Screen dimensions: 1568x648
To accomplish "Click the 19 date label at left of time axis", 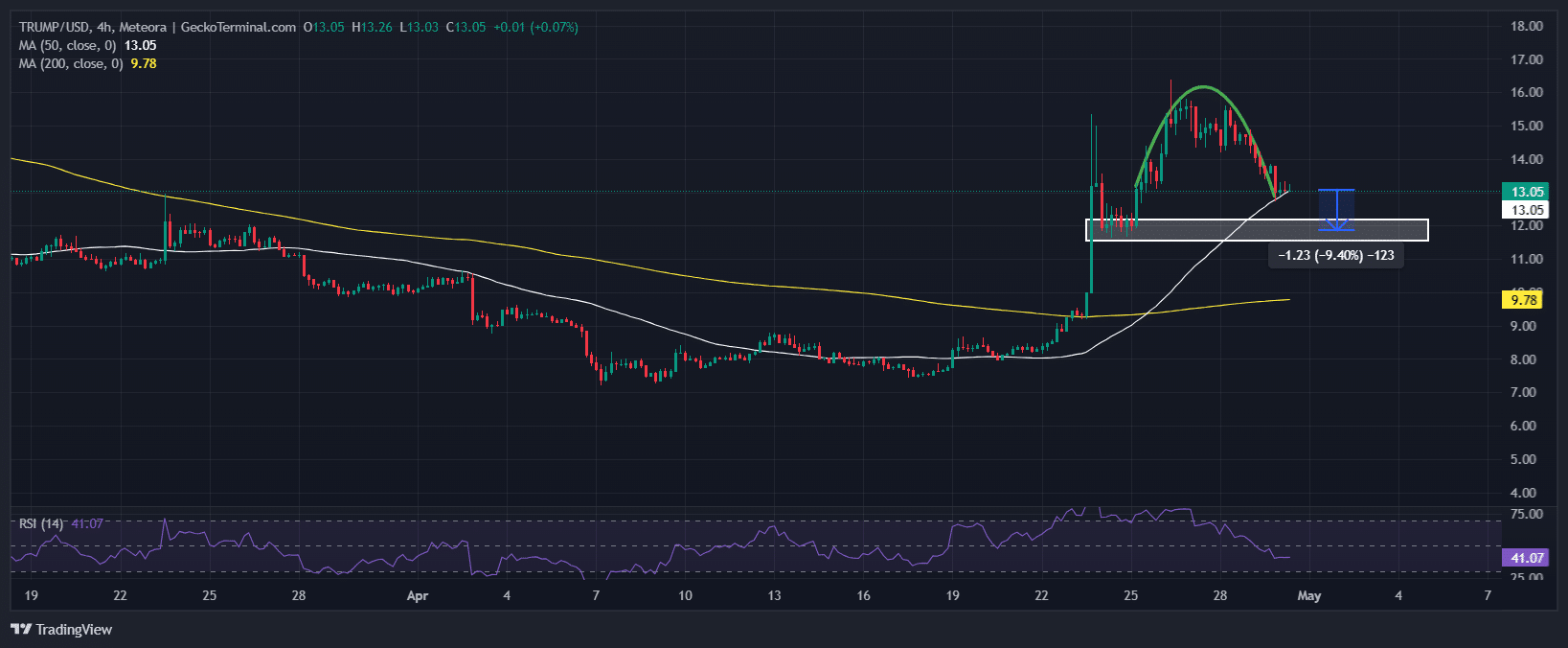I will pos(31,595).
